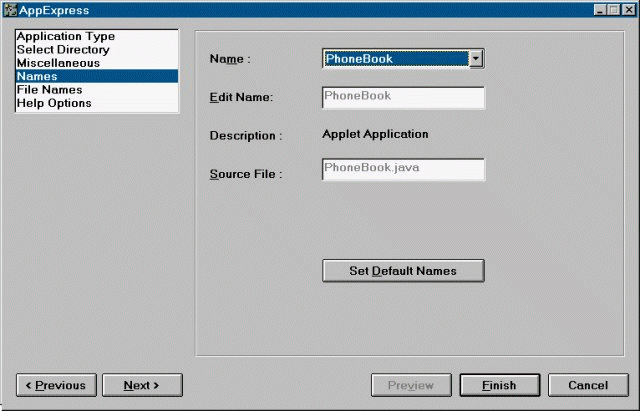Open Help Options from the list

[x=54, y=103]
